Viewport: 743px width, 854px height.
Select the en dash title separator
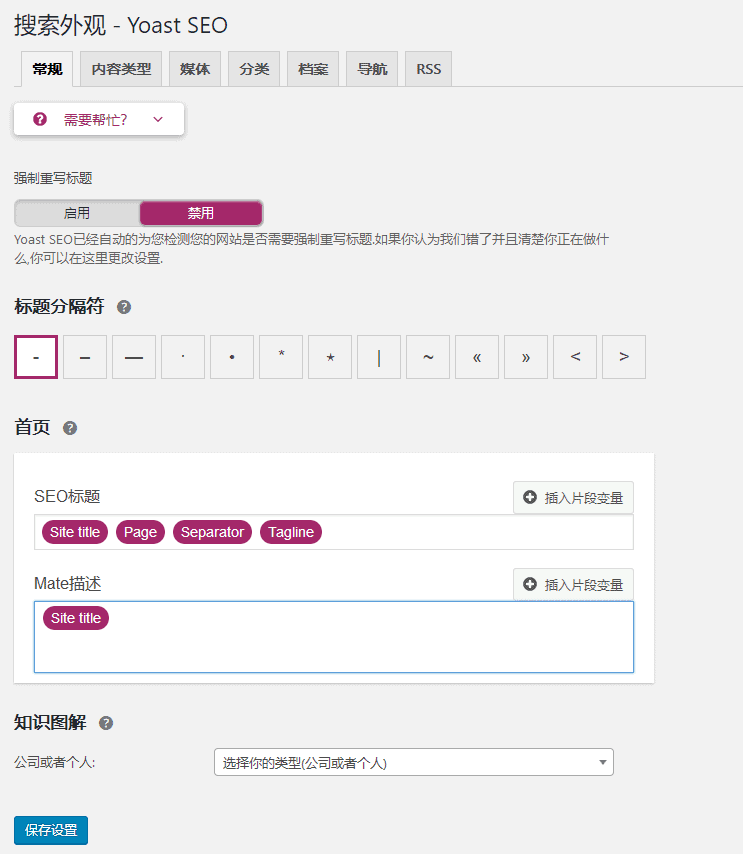(85, 357)
